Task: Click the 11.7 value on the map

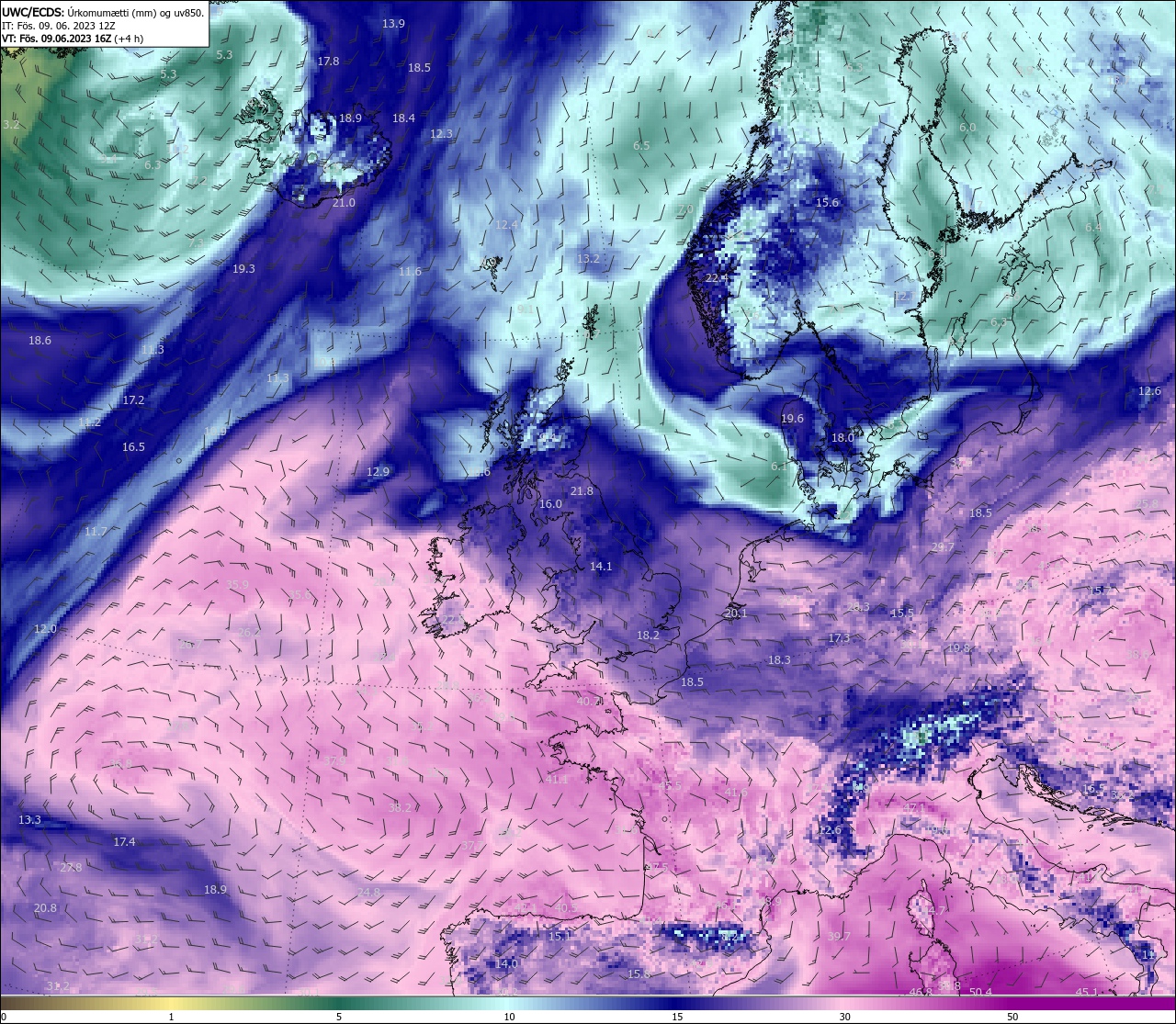Action: click(x=96, y=533)
